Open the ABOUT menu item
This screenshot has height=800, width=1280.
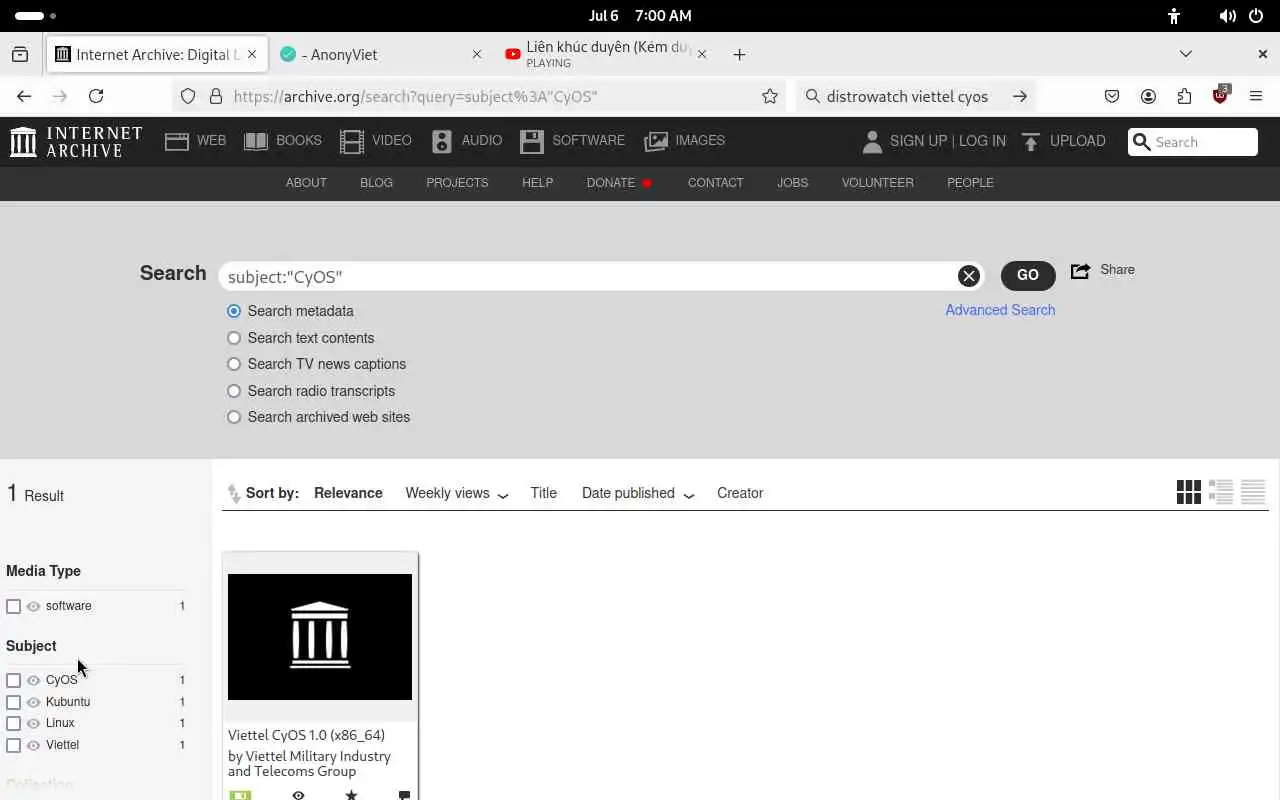tap(306, 183)
